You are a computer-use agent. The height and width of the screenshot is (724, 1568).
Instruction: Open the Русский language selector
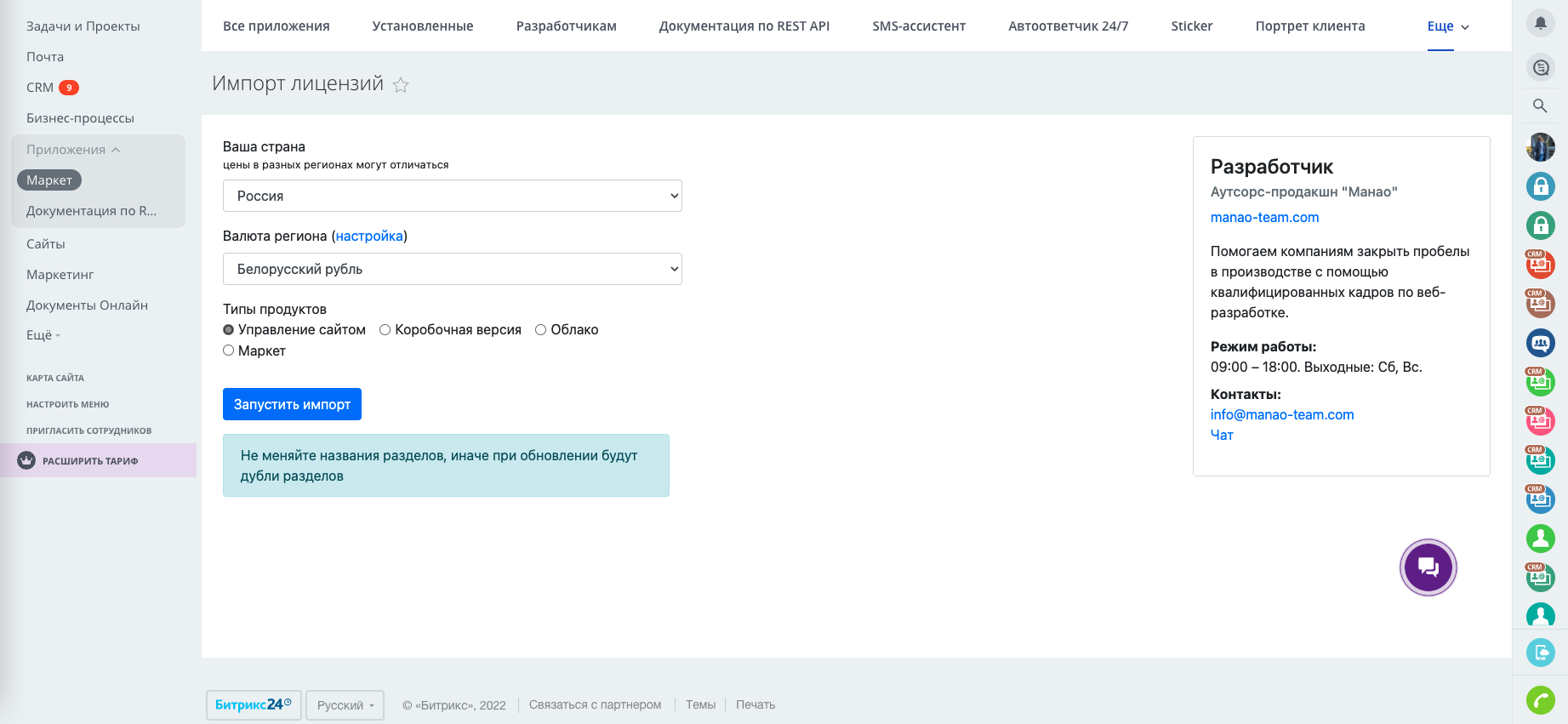pos(345,705)
